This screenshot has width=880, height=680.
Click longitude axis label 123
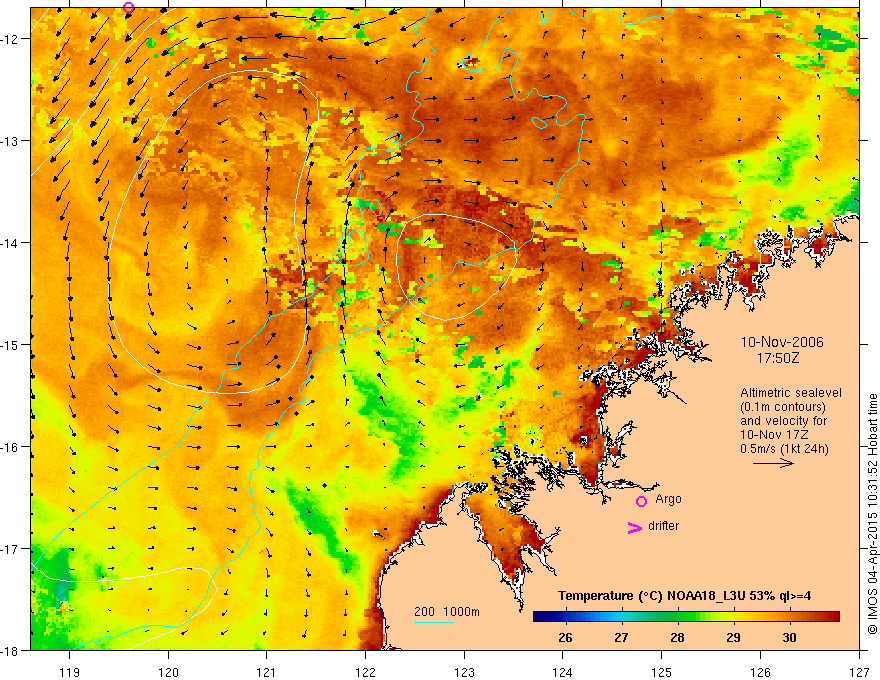[464, 672]
